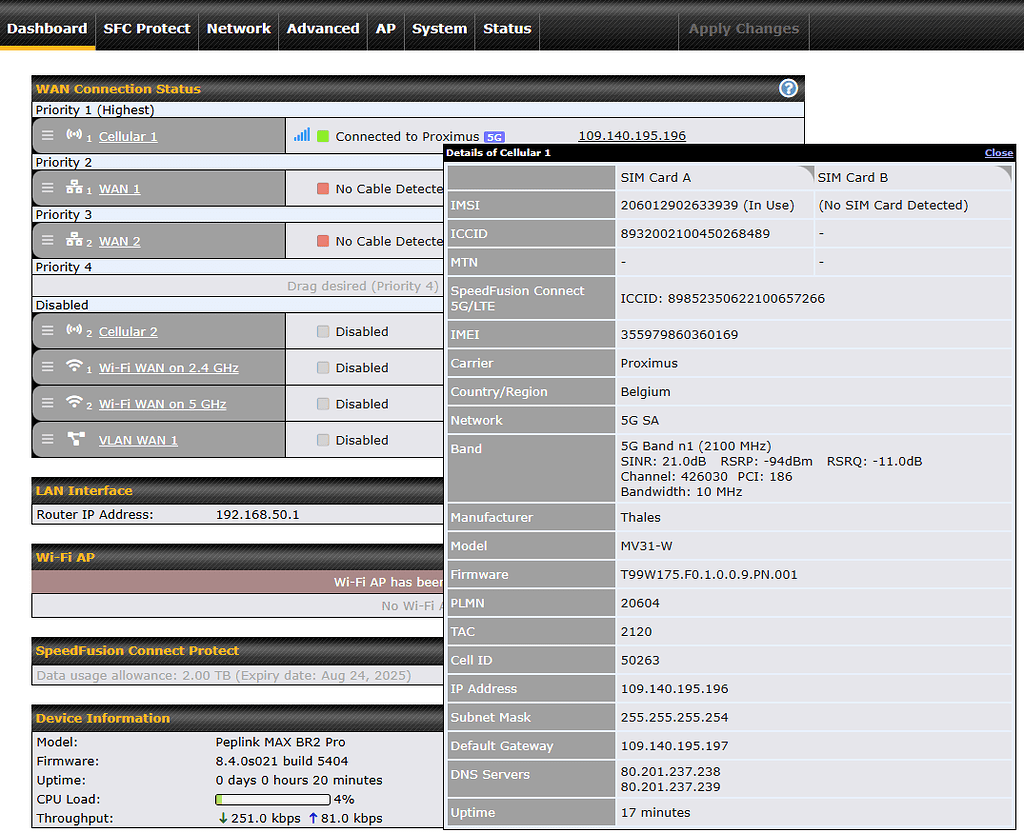Image resolution: width=1024 pixels, height=833 pixels.
Task: Switch to the Network tab
Action: [238, 28]
